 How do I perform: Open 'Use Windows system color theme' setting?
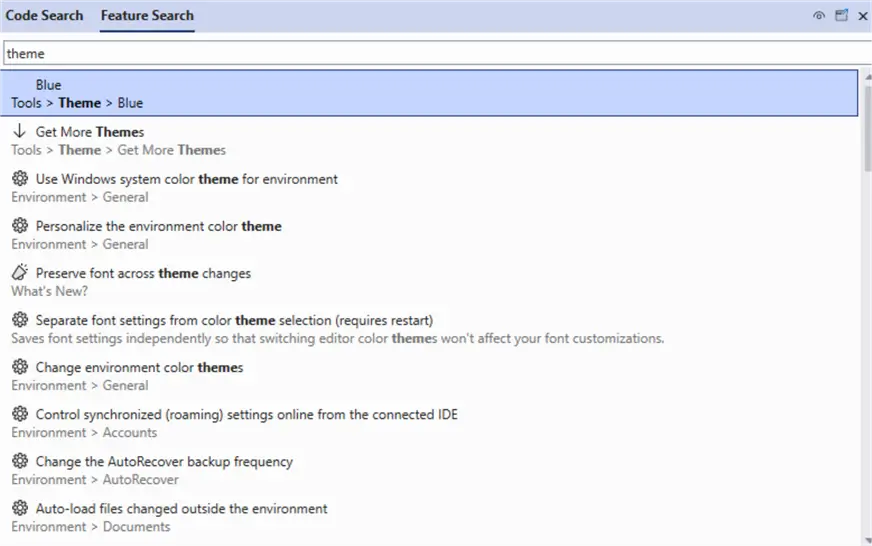tap(186, 179)
